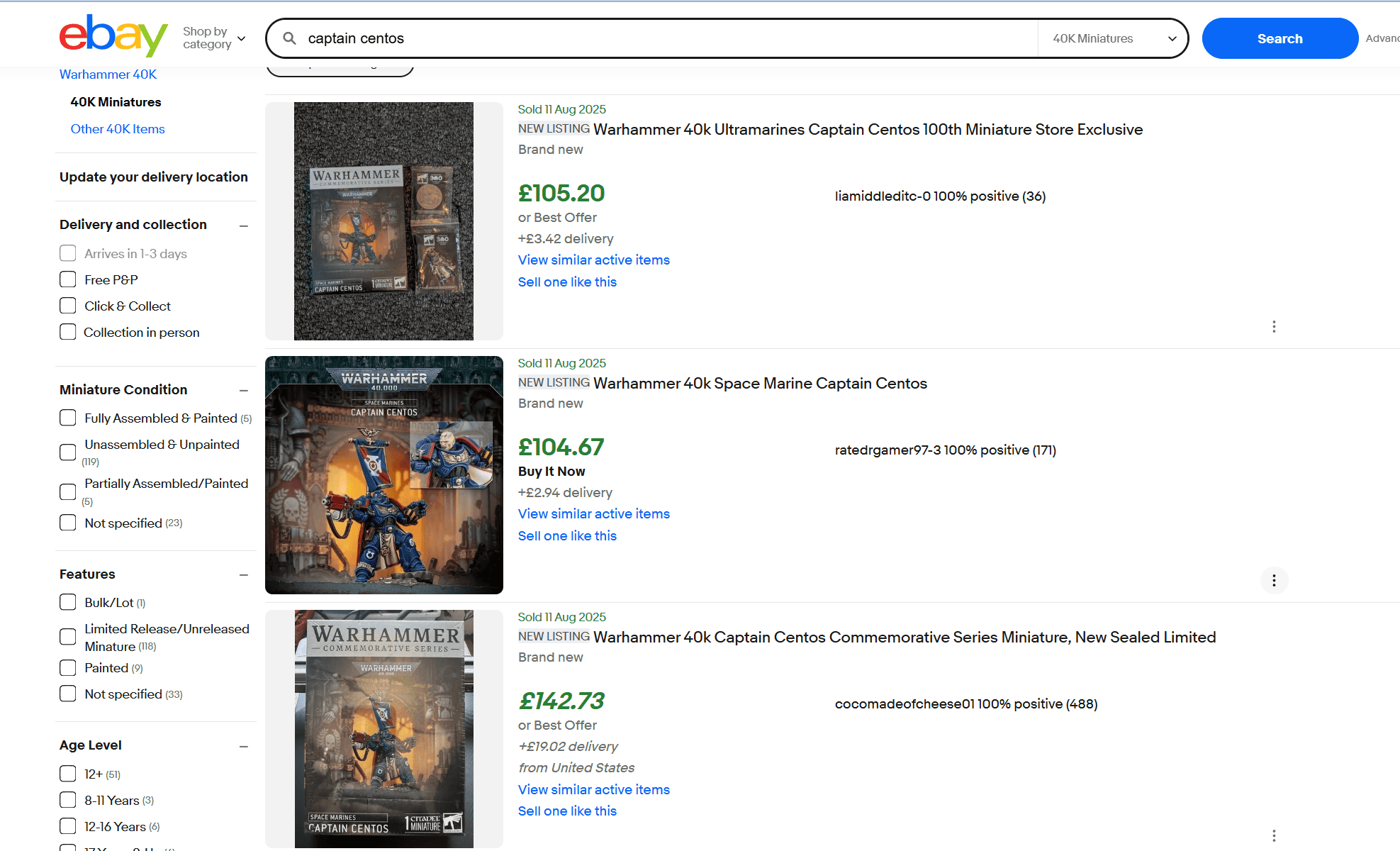This screenshot has height=851, width=1400.
Task: View similar active items for £104.67 listing
Action: pos(594,514)
